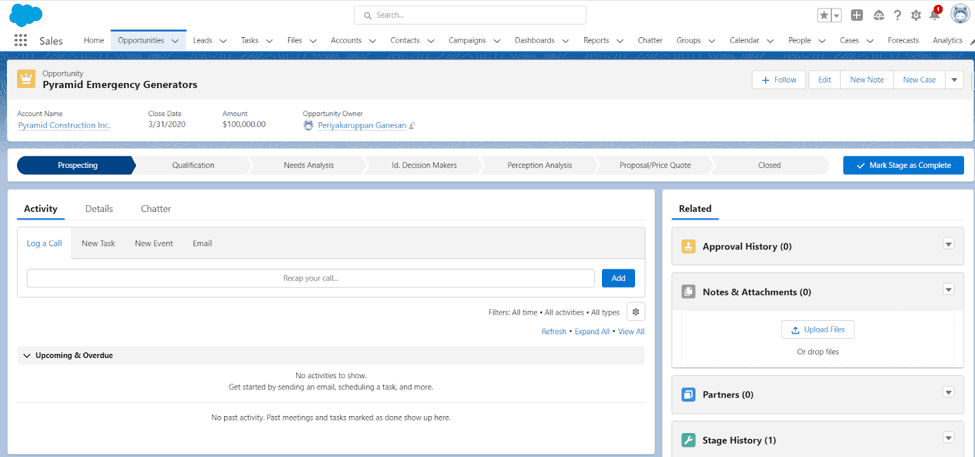Open the Stage History actions dropdown
Viewport: 975px width, 457px height.
click(x=948, y=438)
